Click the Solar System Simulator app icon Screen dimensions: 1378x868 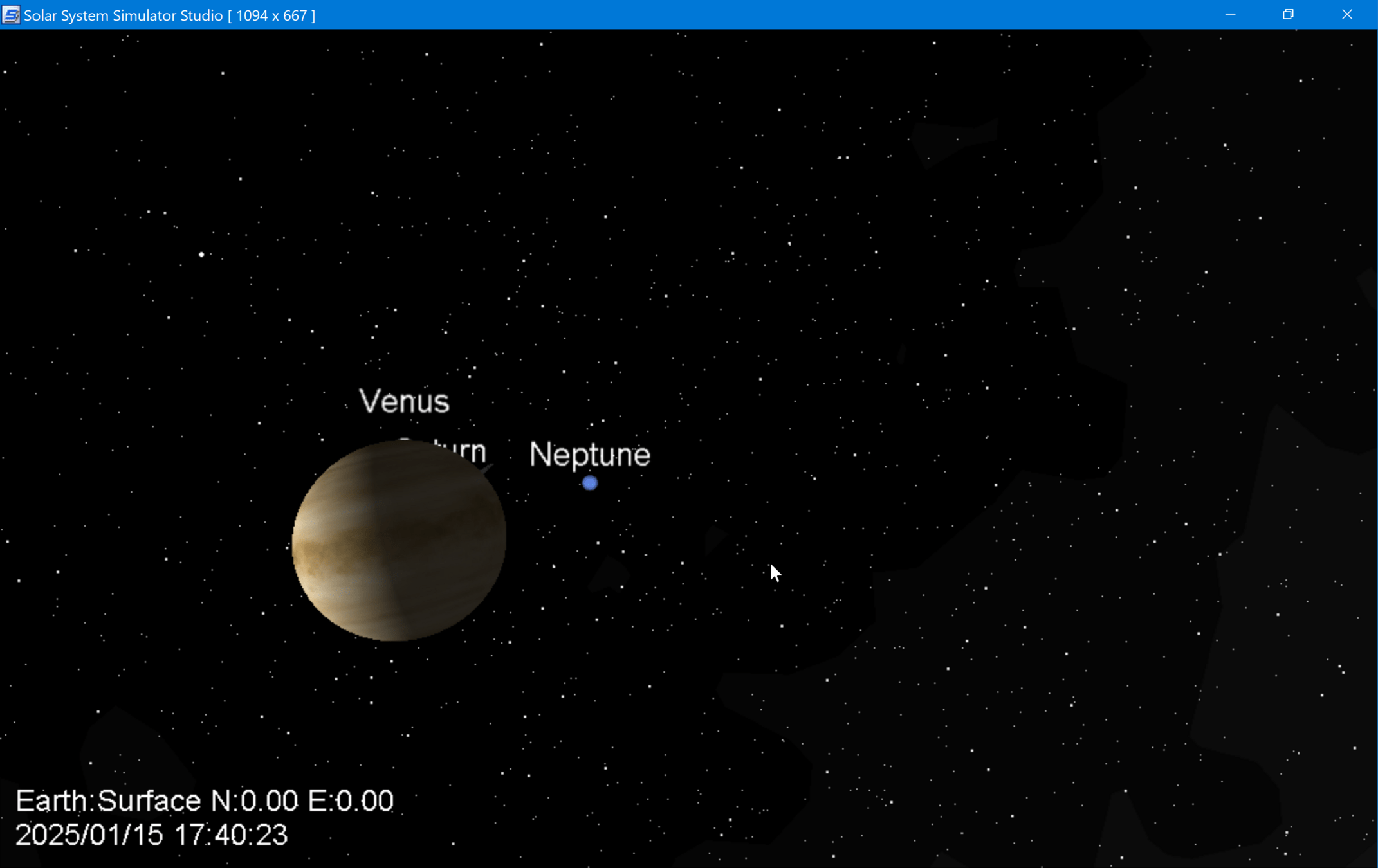pyautogui.click(x=11, y=14)
